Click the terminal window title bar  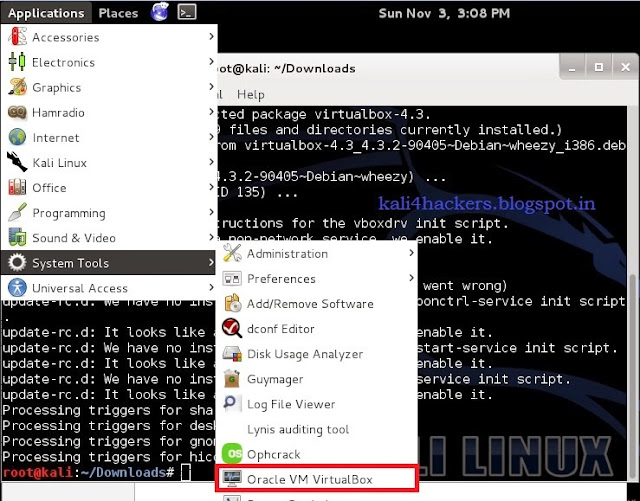click(x=388, y=68)
